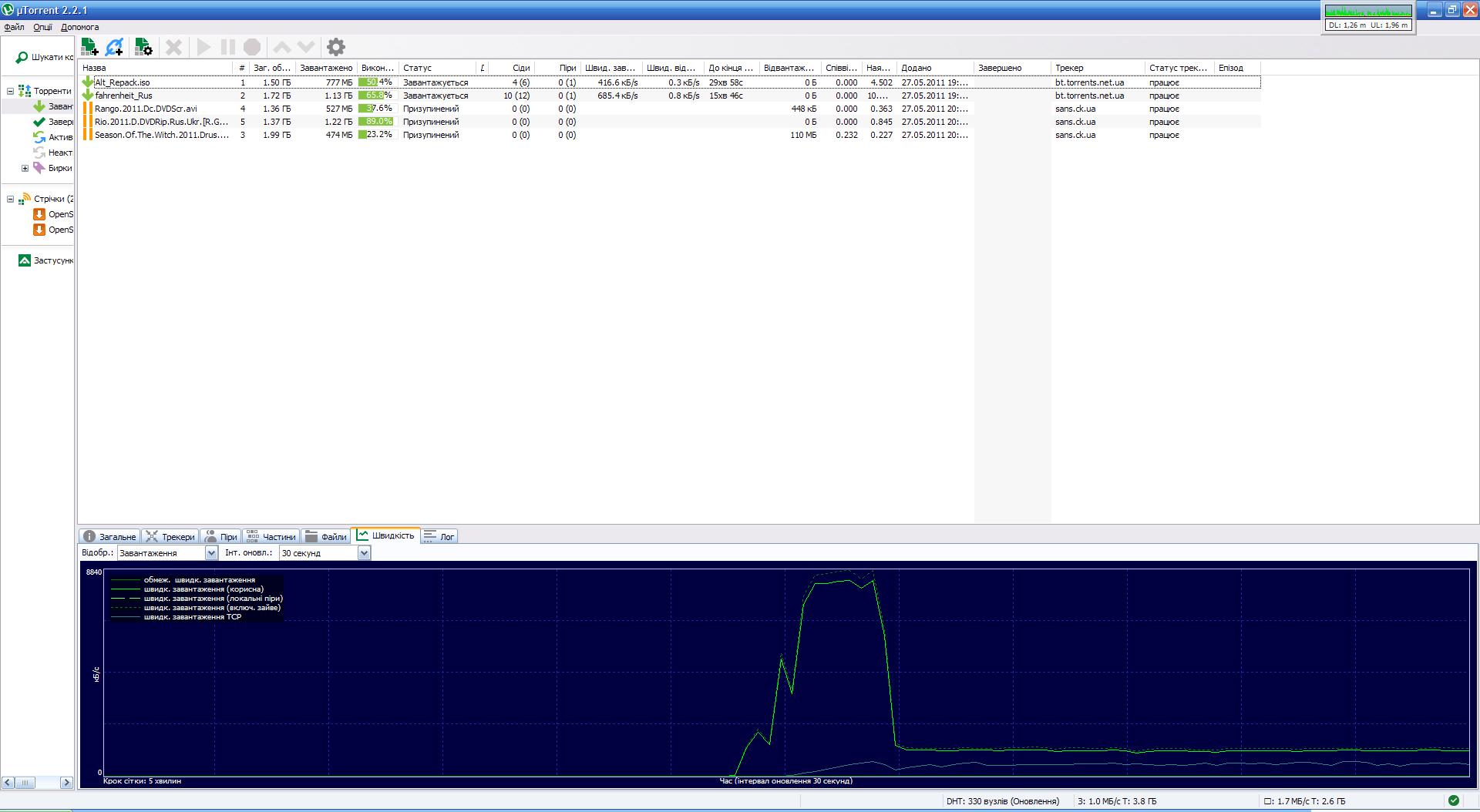
Task: Sort by the Додано column header
Action: coord(934,68)
